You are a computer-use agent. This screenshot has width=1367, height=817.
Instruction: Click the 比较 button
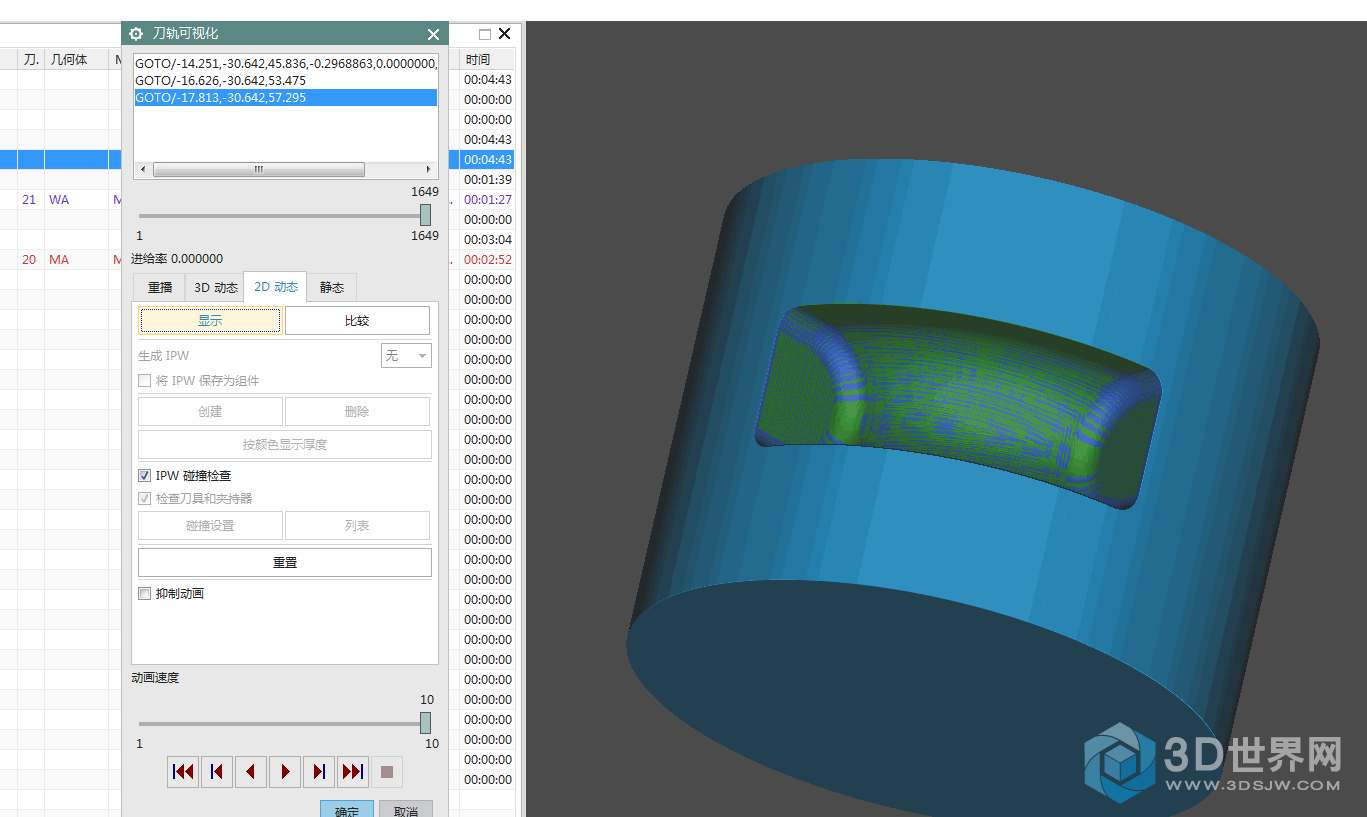coord(357,320)
